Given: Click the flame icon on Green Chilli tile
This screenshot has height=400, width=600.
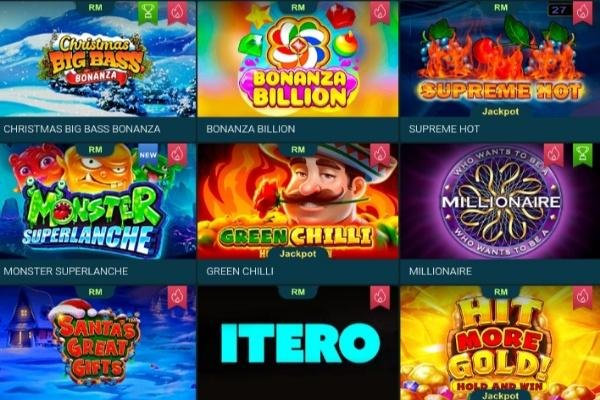Looking at the screenshot, I should [x=380, y=155].
